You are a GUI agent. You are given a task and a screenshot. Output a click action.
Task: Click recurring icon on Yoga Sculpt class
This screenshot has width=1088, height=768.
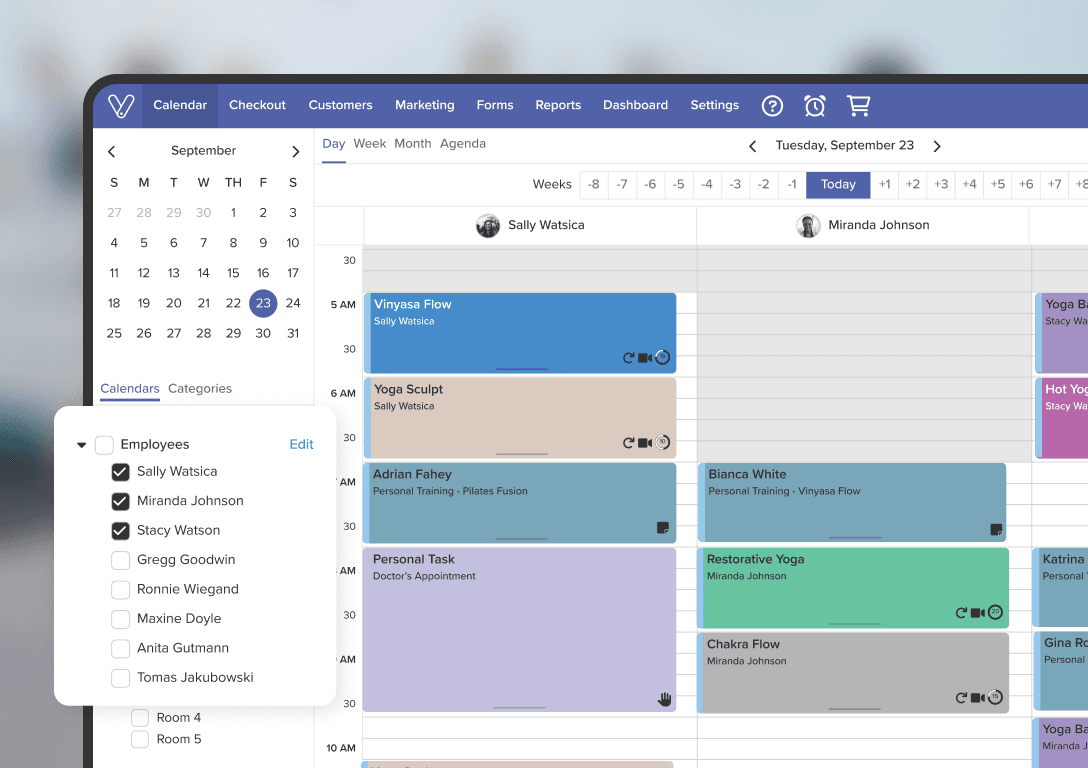628,443
